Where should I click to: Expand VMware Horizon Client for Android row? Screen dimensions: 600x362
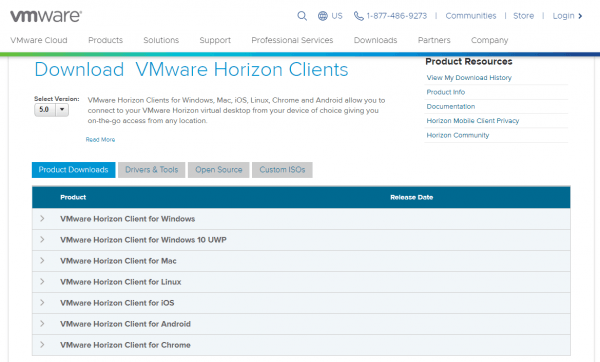click(x=42, y=324)
